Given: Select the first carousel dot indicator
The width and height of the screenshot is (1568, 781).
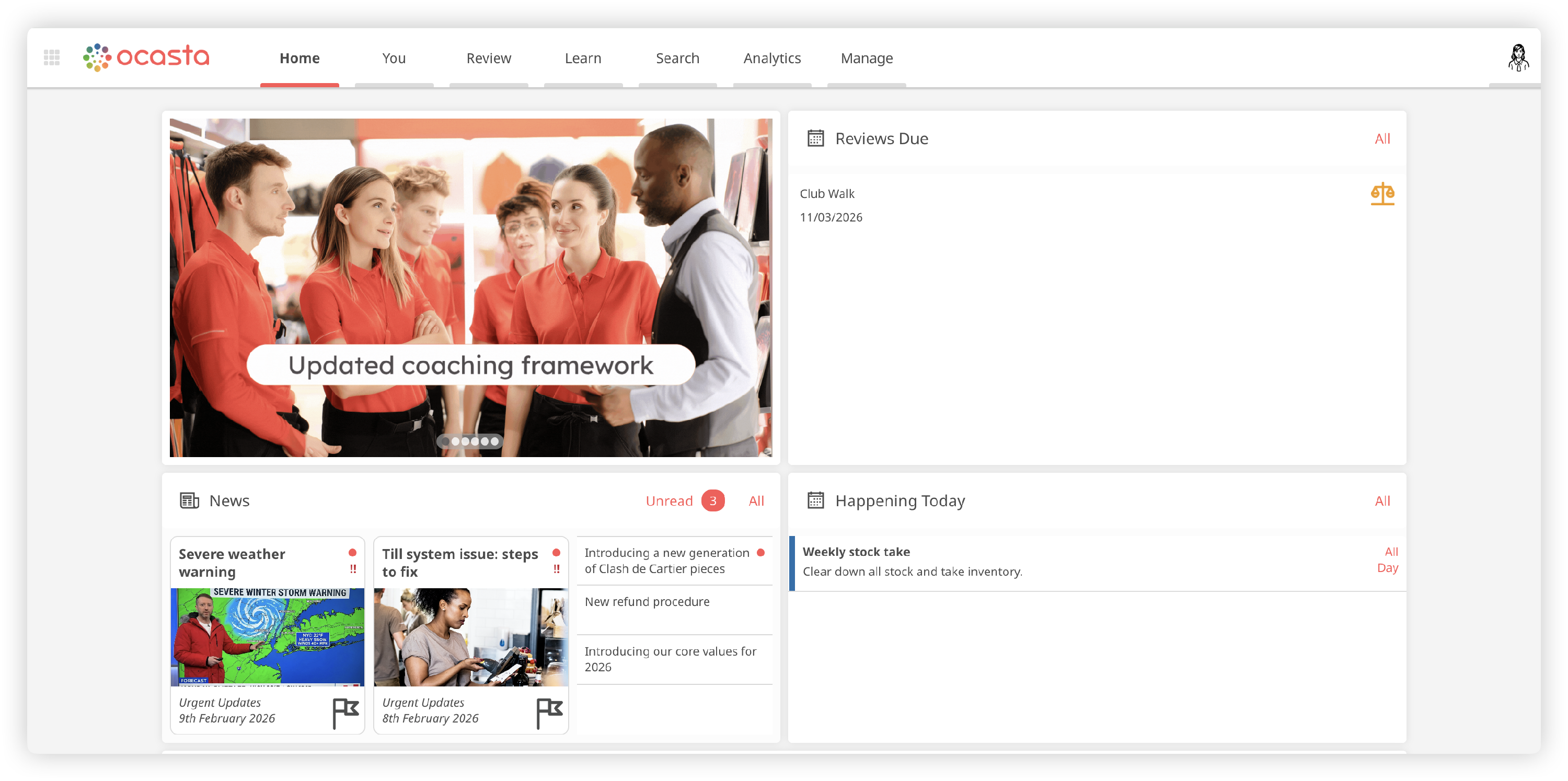Looking at the screenshot, I should click(445, 441).
